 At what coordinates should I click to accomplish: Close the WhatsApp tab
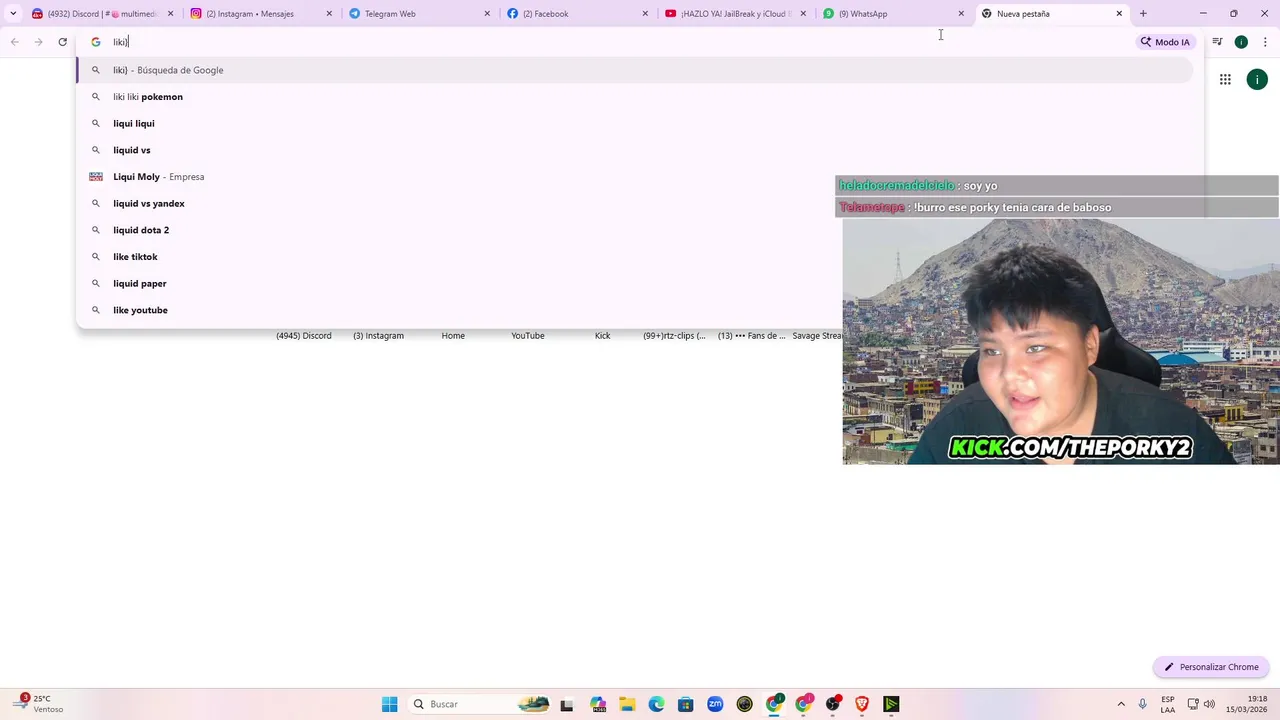[x=961, y=14]
